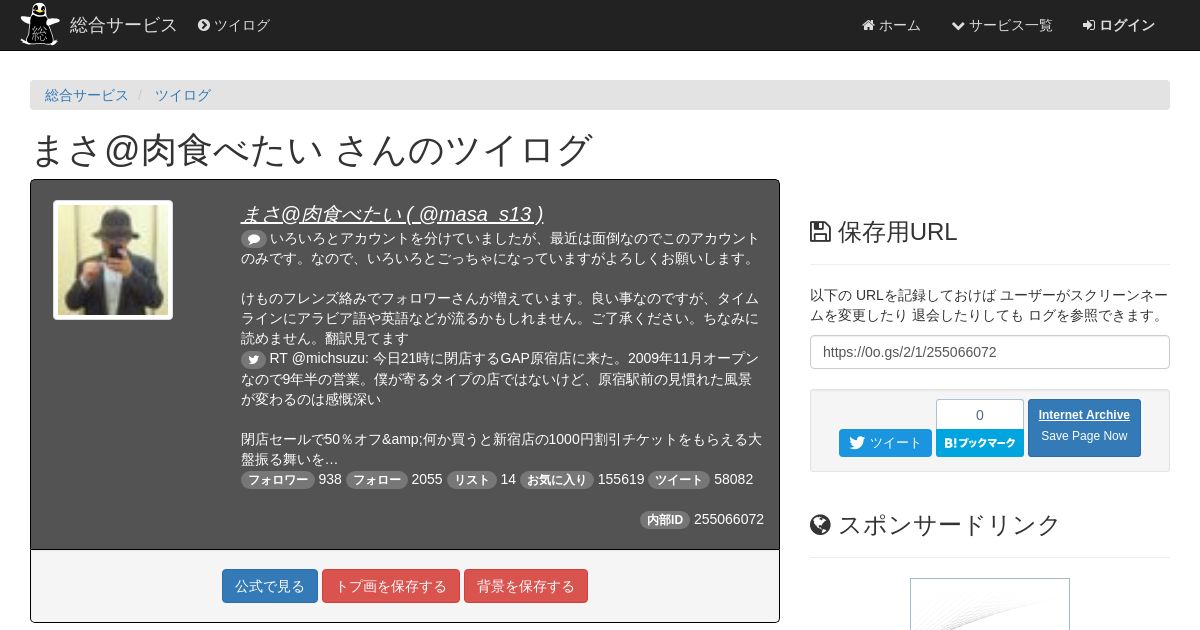Click the tweet count 58082

pos(734,480)
